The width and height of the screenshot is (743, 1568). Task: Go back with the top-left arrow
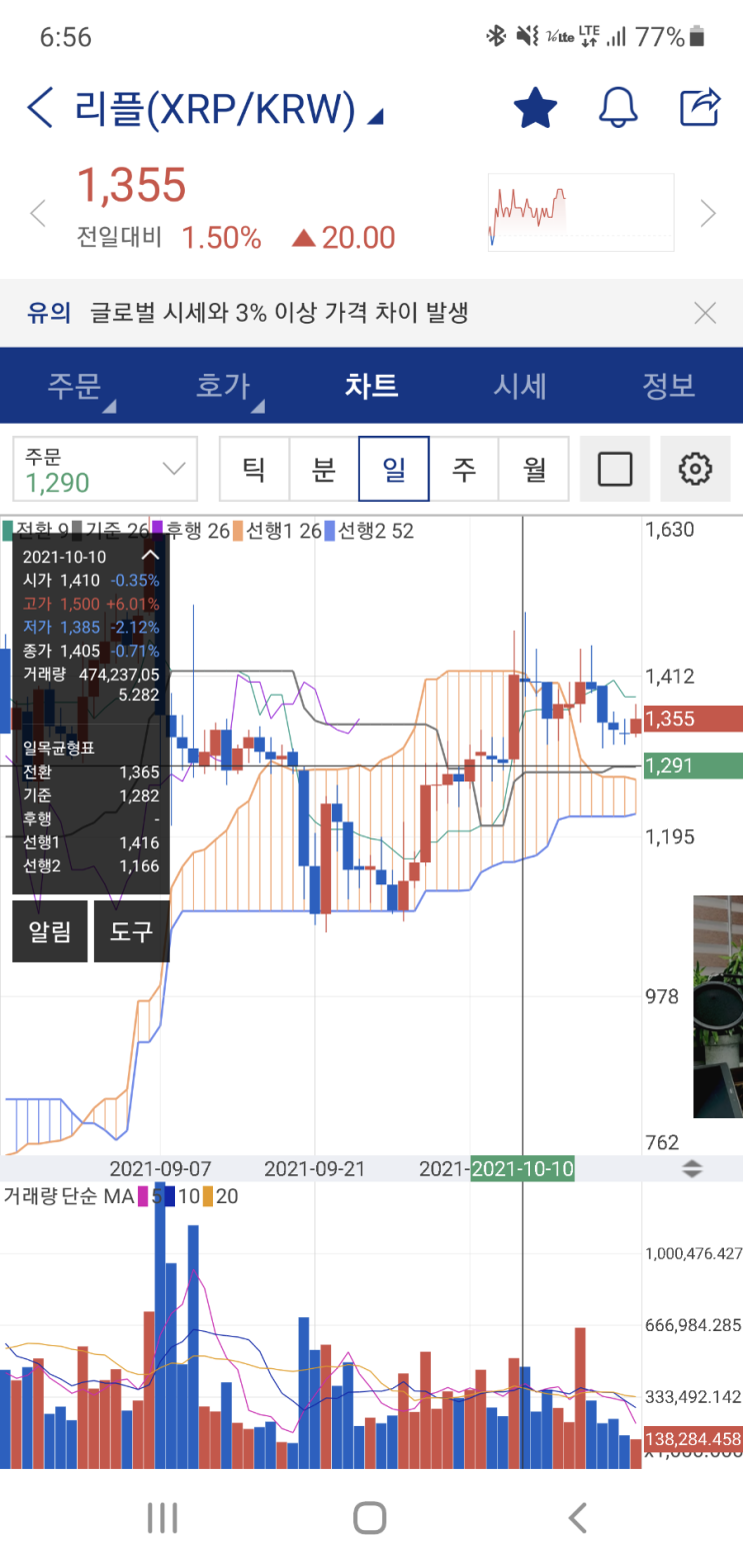click(40, 108)
